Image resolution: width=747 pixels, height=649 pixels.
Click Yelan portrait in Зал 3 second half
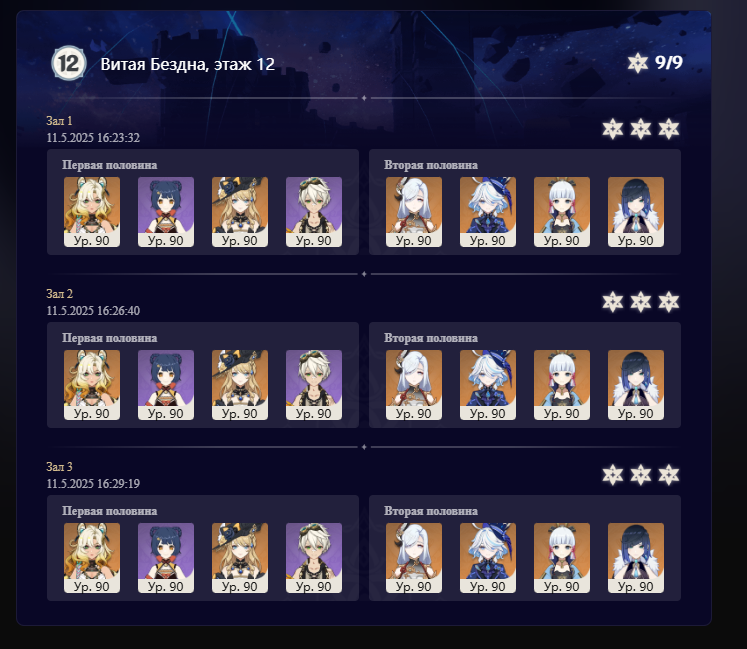(636, 558)
